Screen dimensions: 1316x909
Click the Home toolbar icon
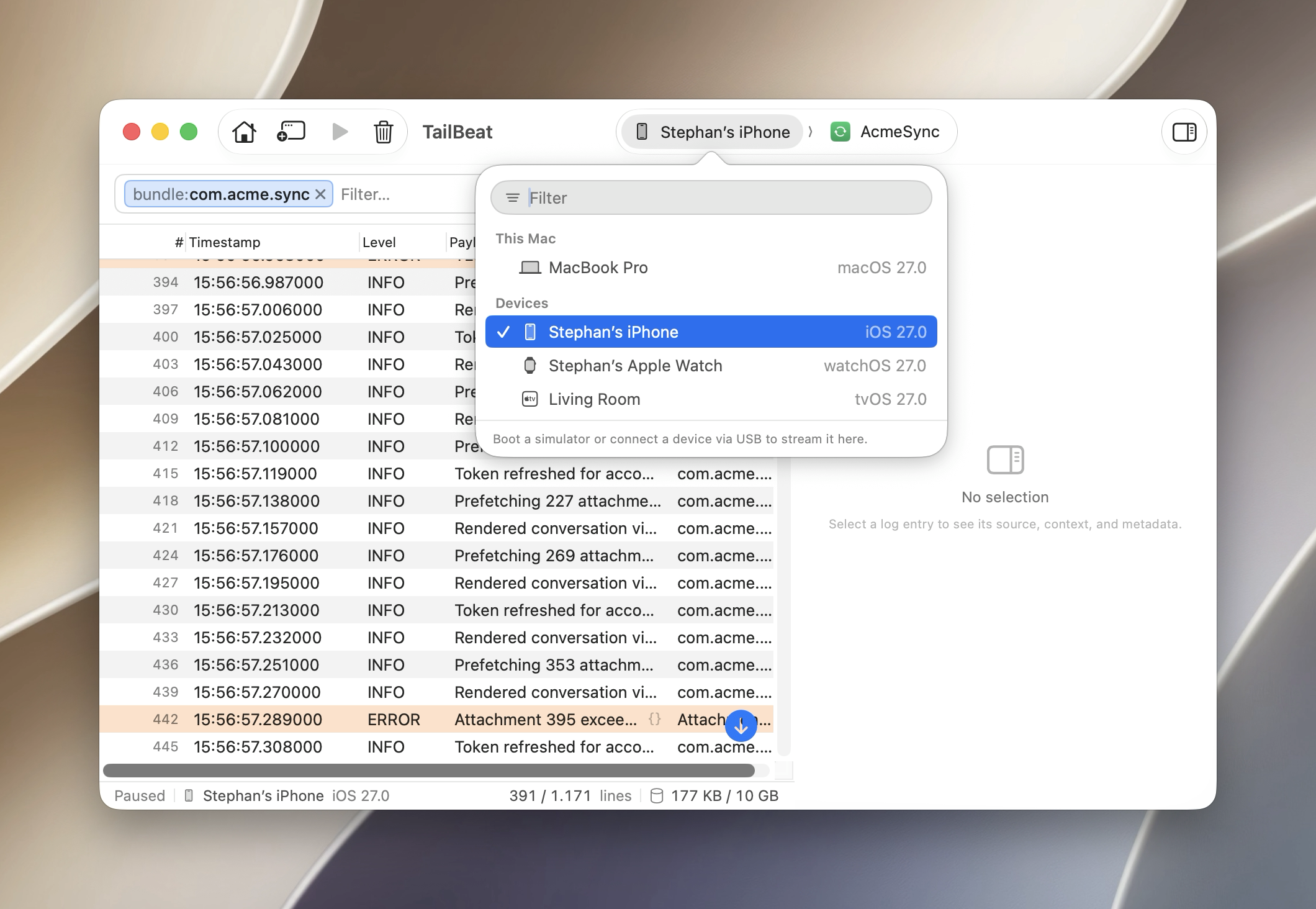pos(244,132)
